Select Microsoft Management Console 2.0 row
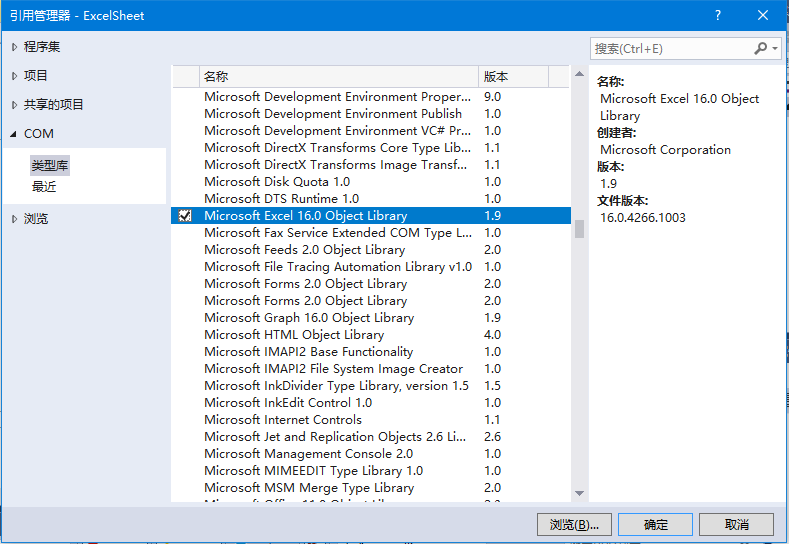Screen dimensions: 789x544 point(371,454)
